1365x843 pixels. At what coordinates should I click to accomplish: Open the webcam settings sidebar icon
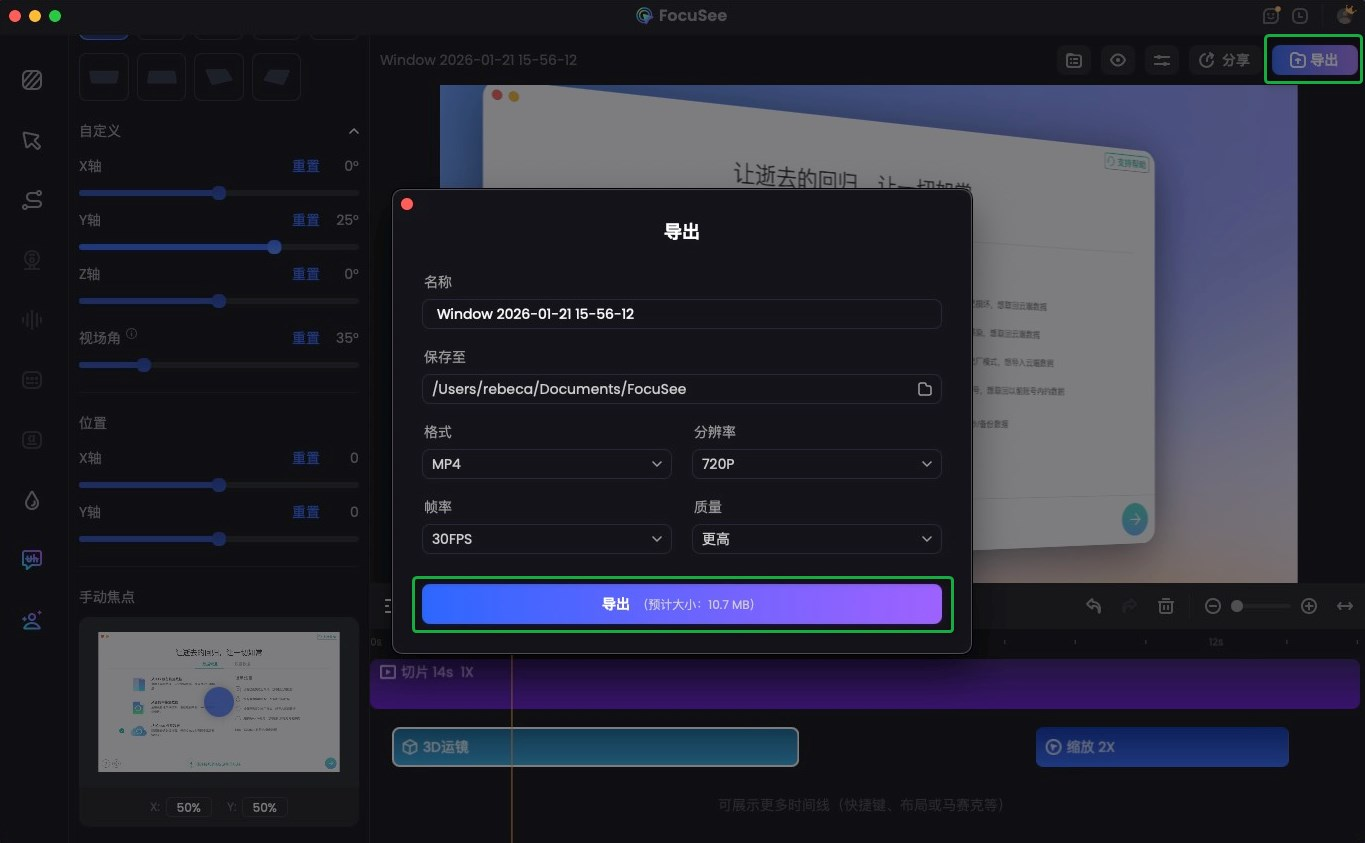pos(32,260)
